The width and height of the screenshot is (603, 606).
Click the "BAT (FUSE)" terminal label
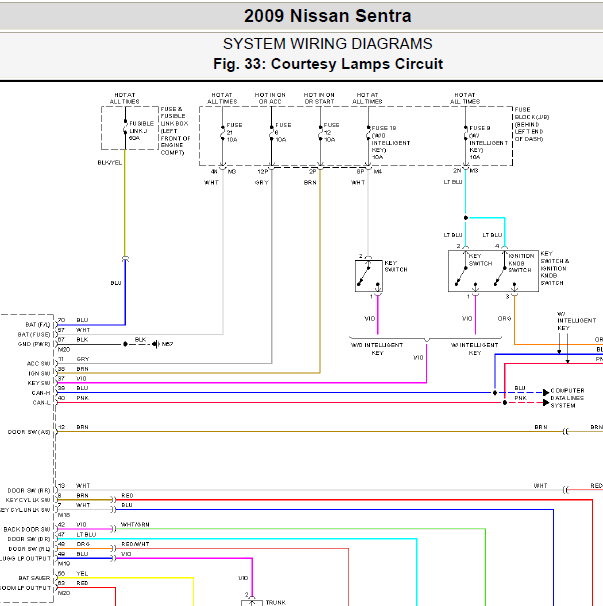click(x=34, y=334)
